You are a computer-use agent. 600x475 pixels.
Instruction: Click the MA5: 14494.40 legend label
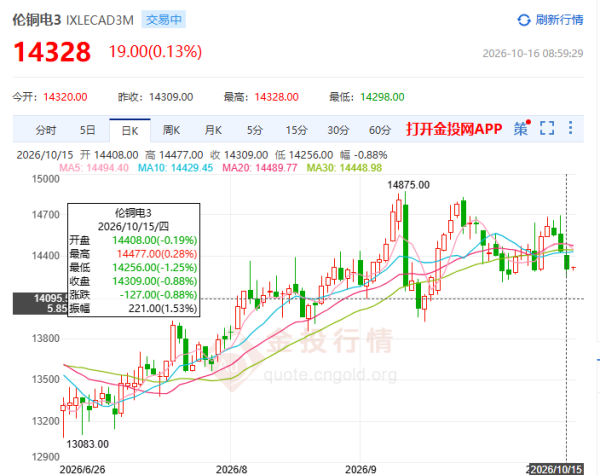(x=94, y=168)
